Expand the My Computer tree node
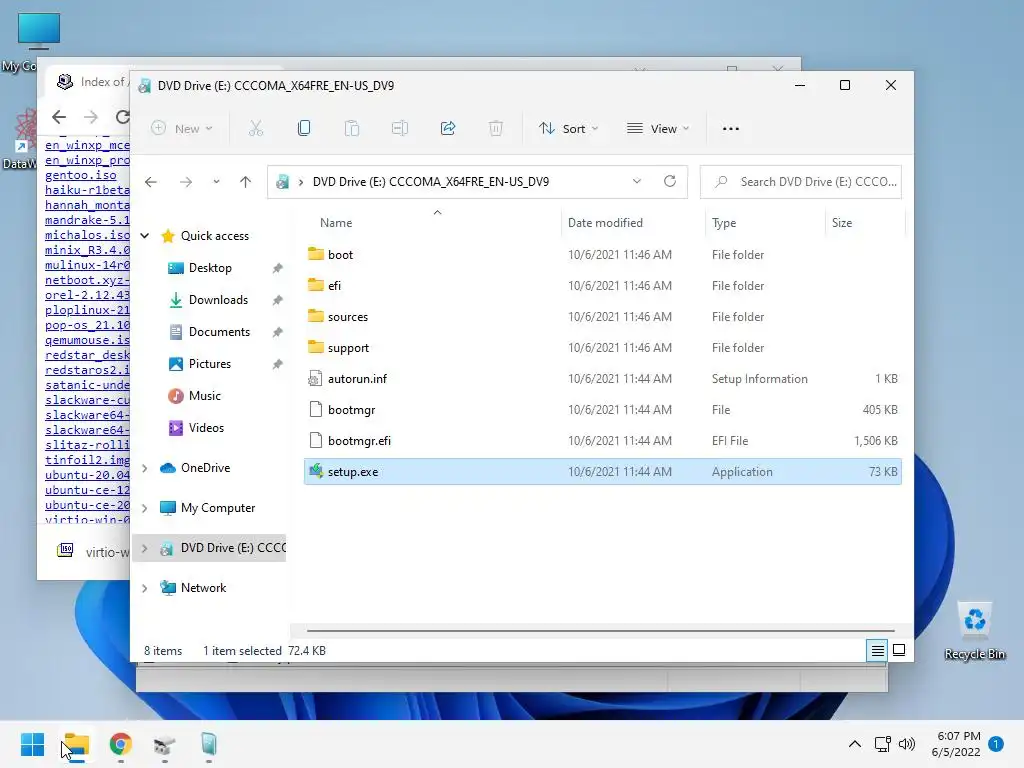The height and width of the screenshot is (768, 1024). [x=145, y=508]
